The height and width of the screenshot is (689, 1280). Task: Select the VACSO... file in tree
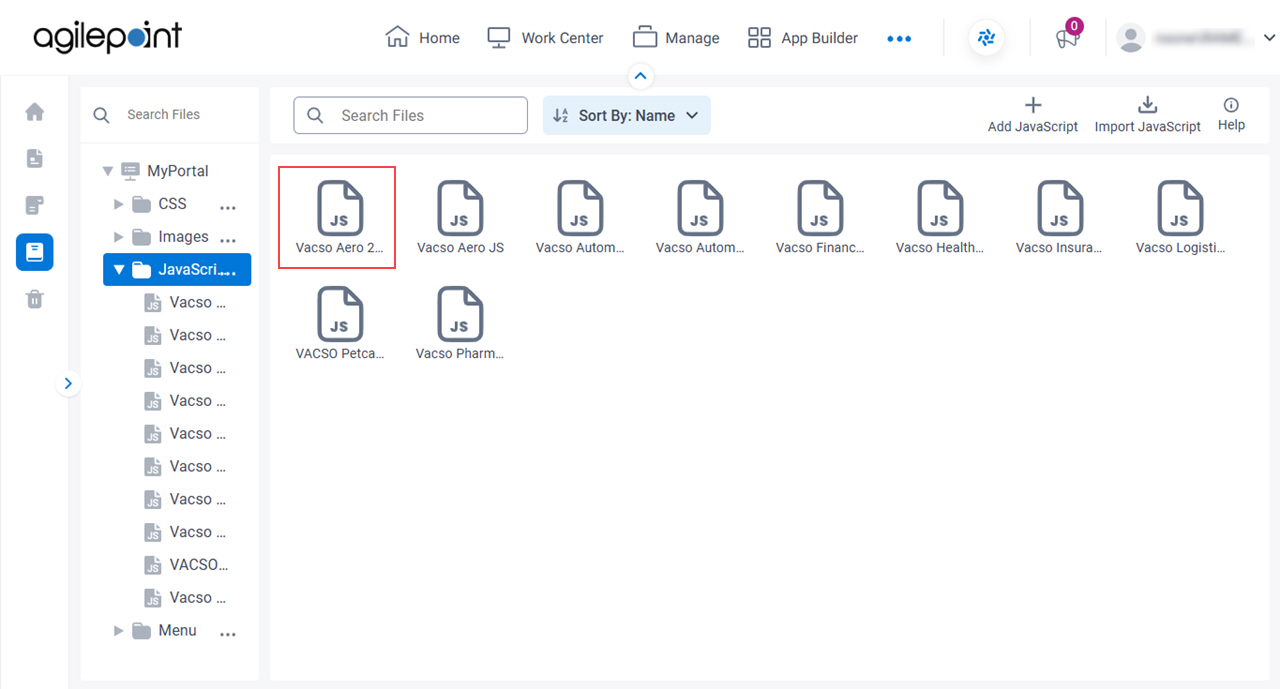[x=187, y=565]
